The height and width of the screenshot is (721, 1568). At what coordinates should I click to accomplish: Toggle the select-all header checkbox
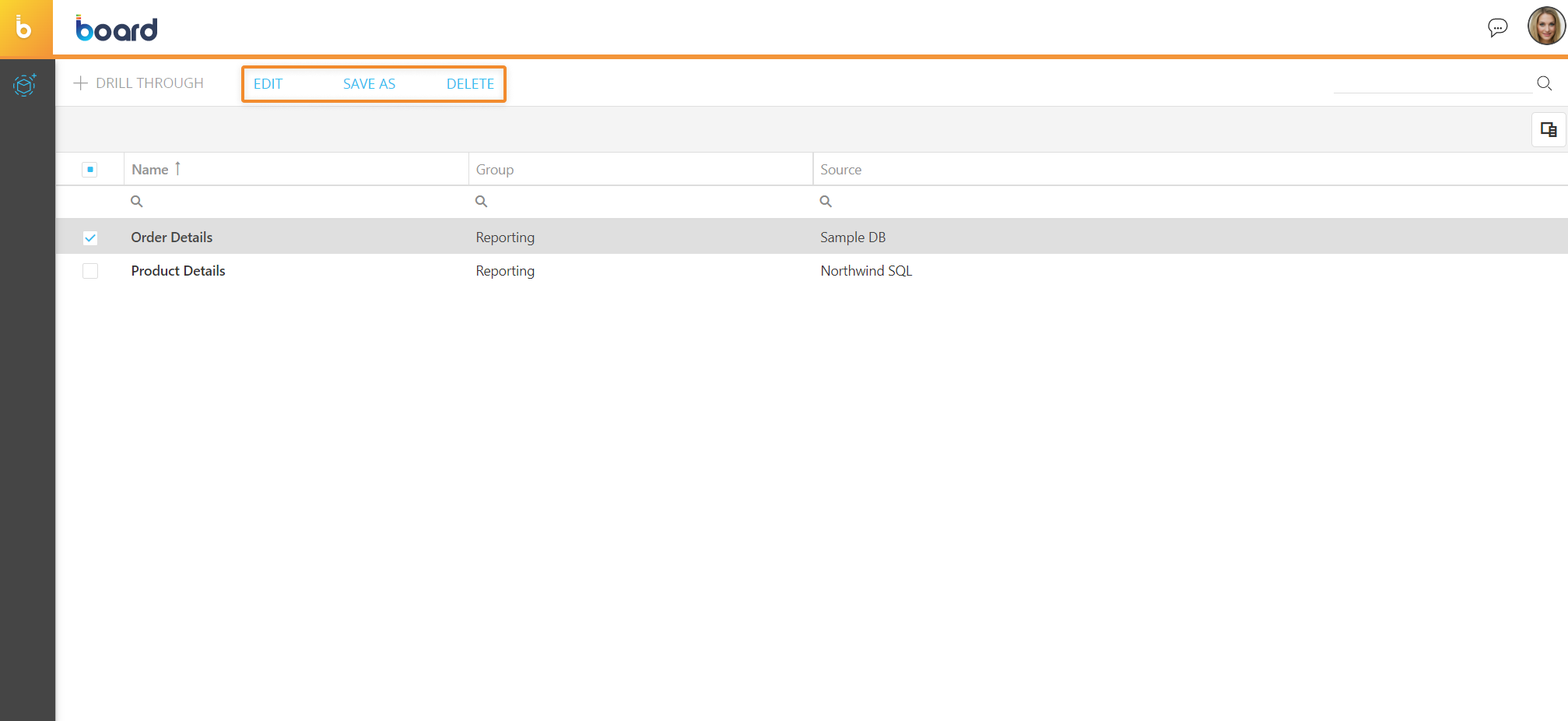pyautogui.click(x=90, y=170)
